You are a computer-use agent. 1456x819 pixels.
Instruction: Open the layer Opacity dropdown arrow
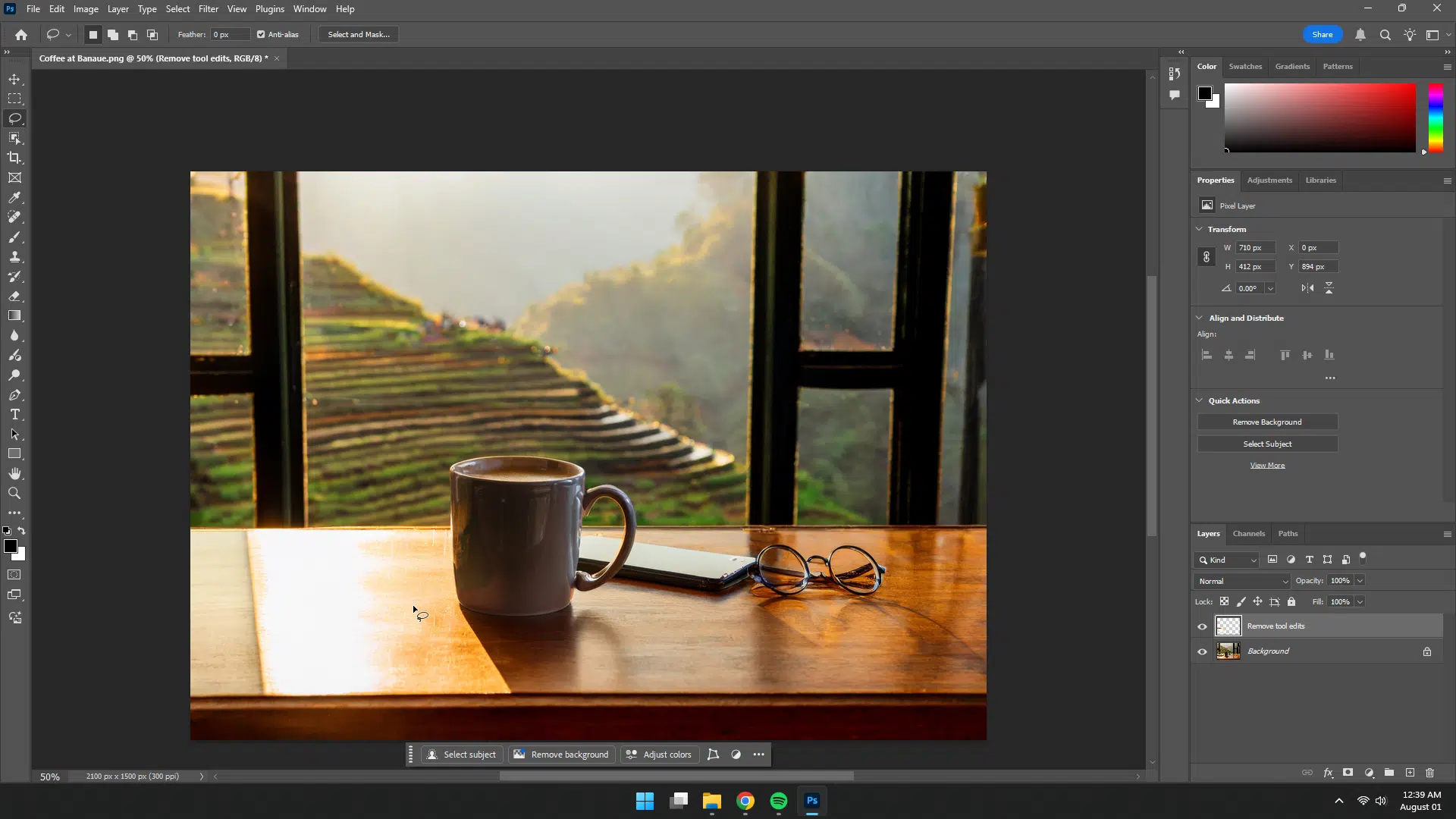(x=1360, y=581)
